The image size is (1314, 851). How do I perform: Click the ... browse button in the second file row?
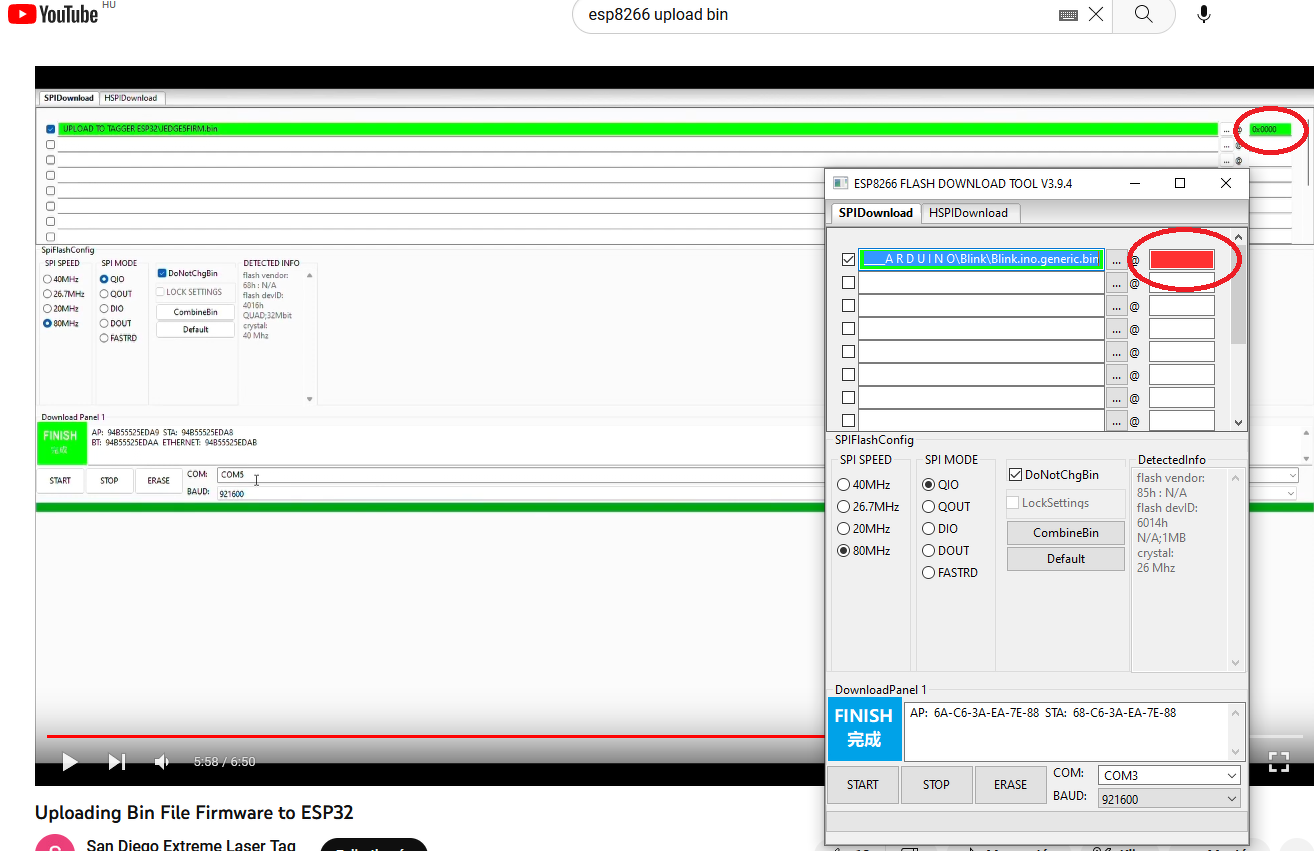(1116, 282)
